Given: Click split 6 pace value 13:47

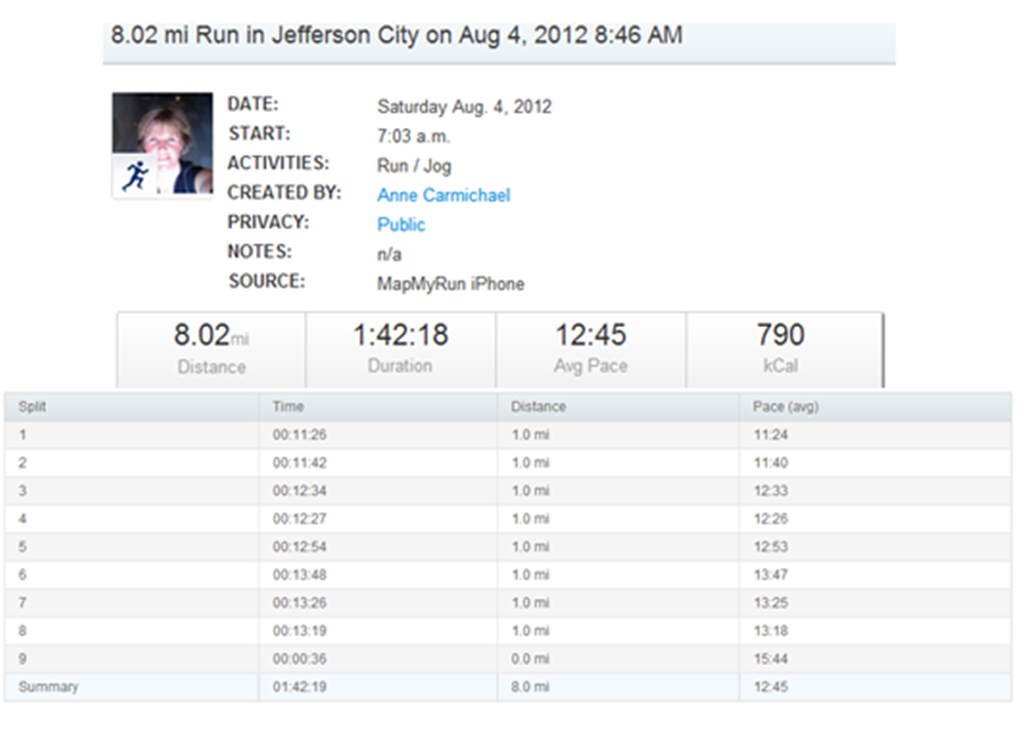Looking at the screenshot, I should pyautogui.click(x=769, y=575).
